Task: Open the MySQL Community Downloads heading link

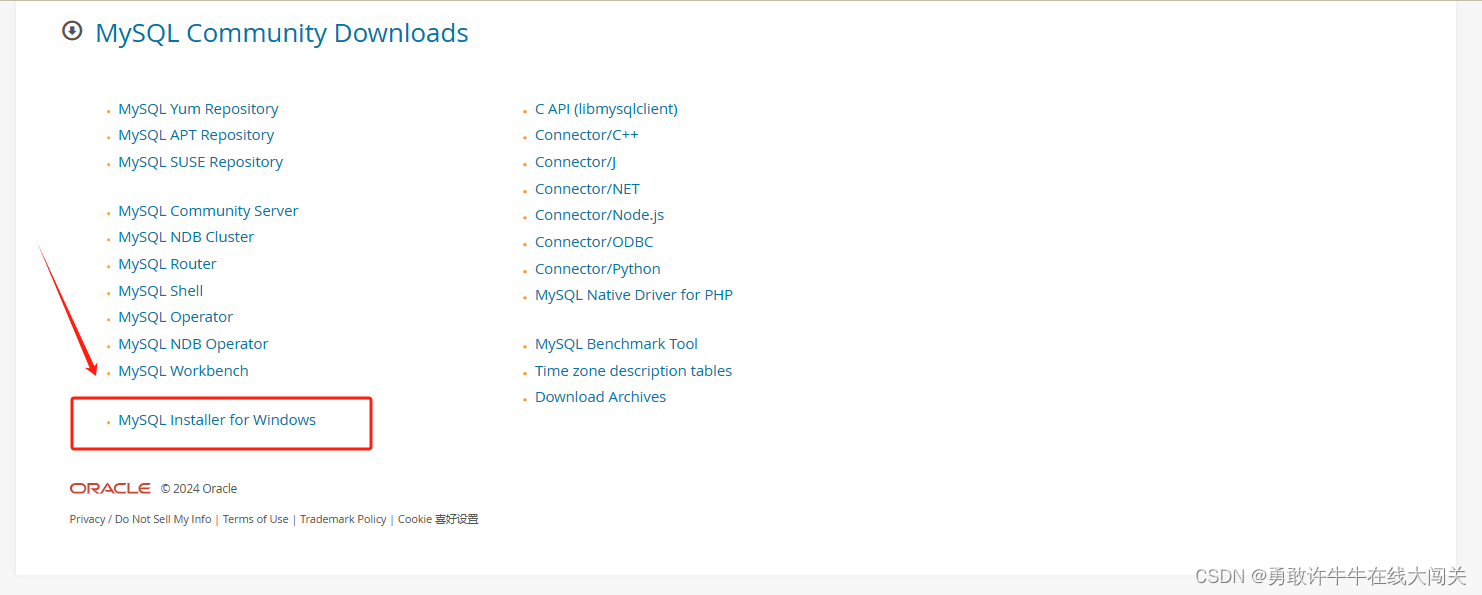Action: tap(282, 33)
